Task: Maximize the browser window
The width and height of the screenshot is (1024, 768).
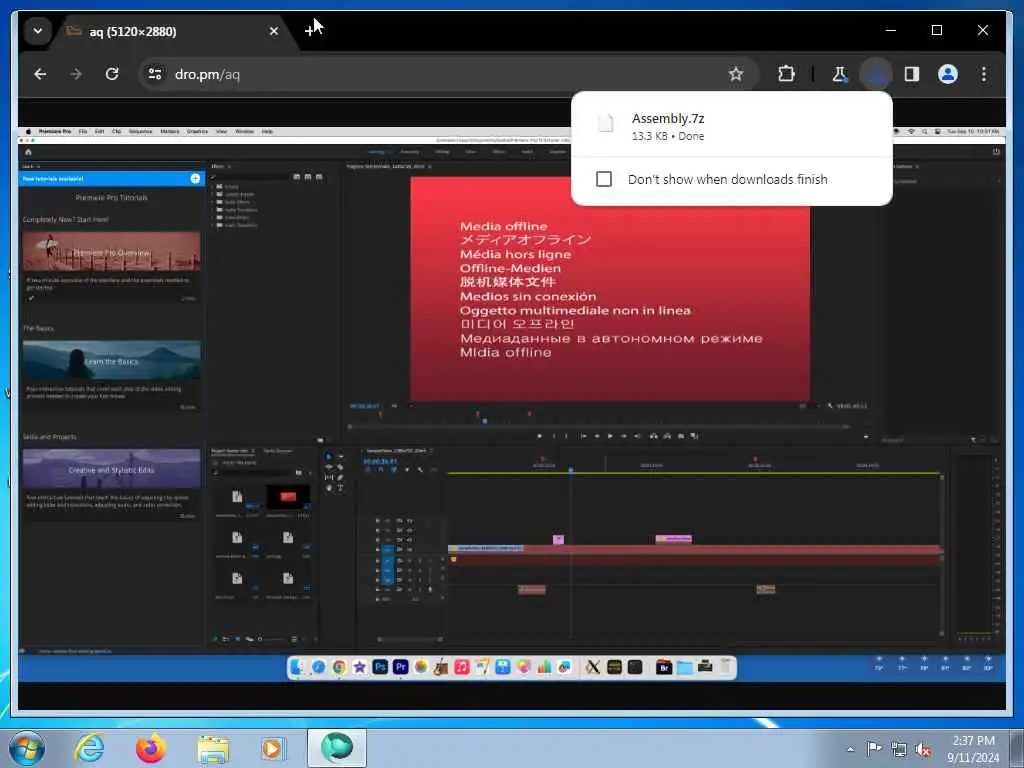Action: 936,30
